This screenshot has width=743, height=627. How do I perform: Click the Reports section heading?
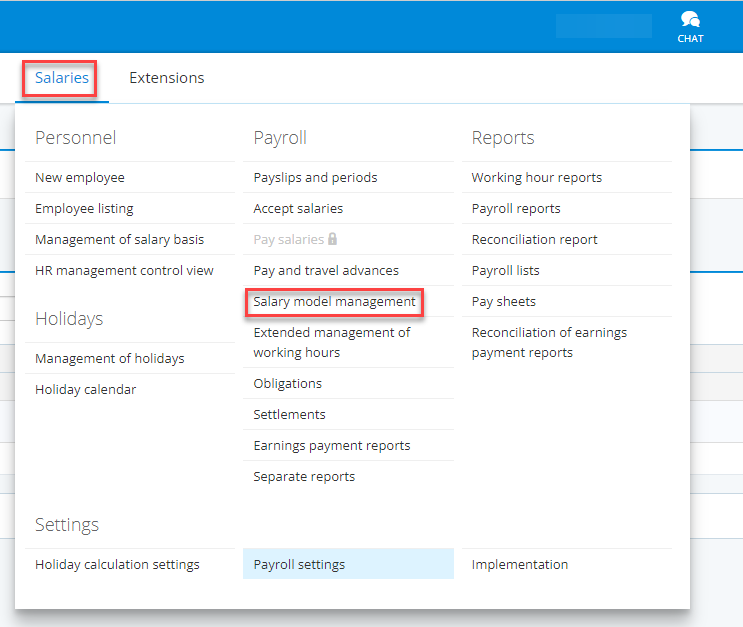pyautogui.click(x=503, y=138)
